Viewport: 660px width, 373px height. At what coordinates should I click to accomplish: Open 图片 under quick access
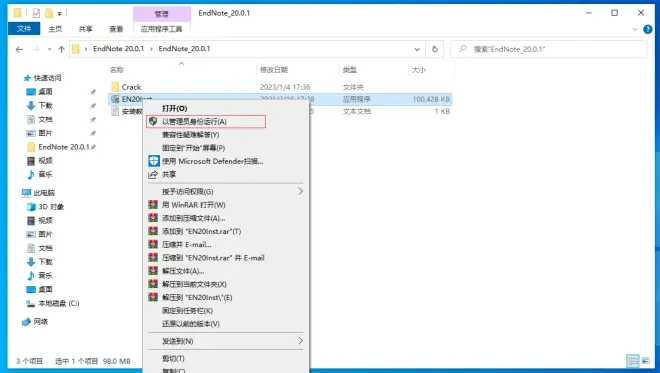click(x=45, y=133)
